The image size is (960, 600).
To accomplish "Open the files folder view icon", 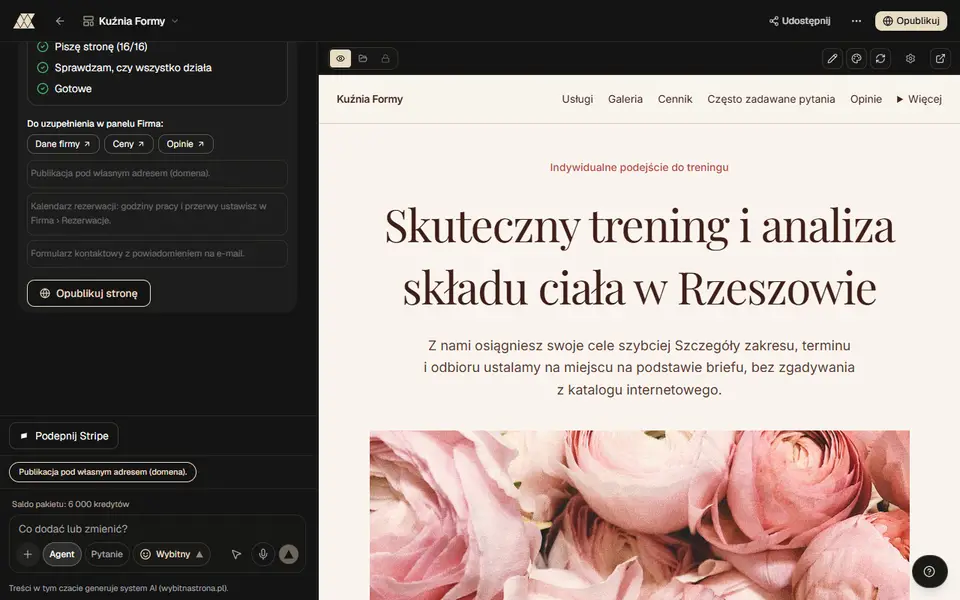I will (x=363, y=59).
